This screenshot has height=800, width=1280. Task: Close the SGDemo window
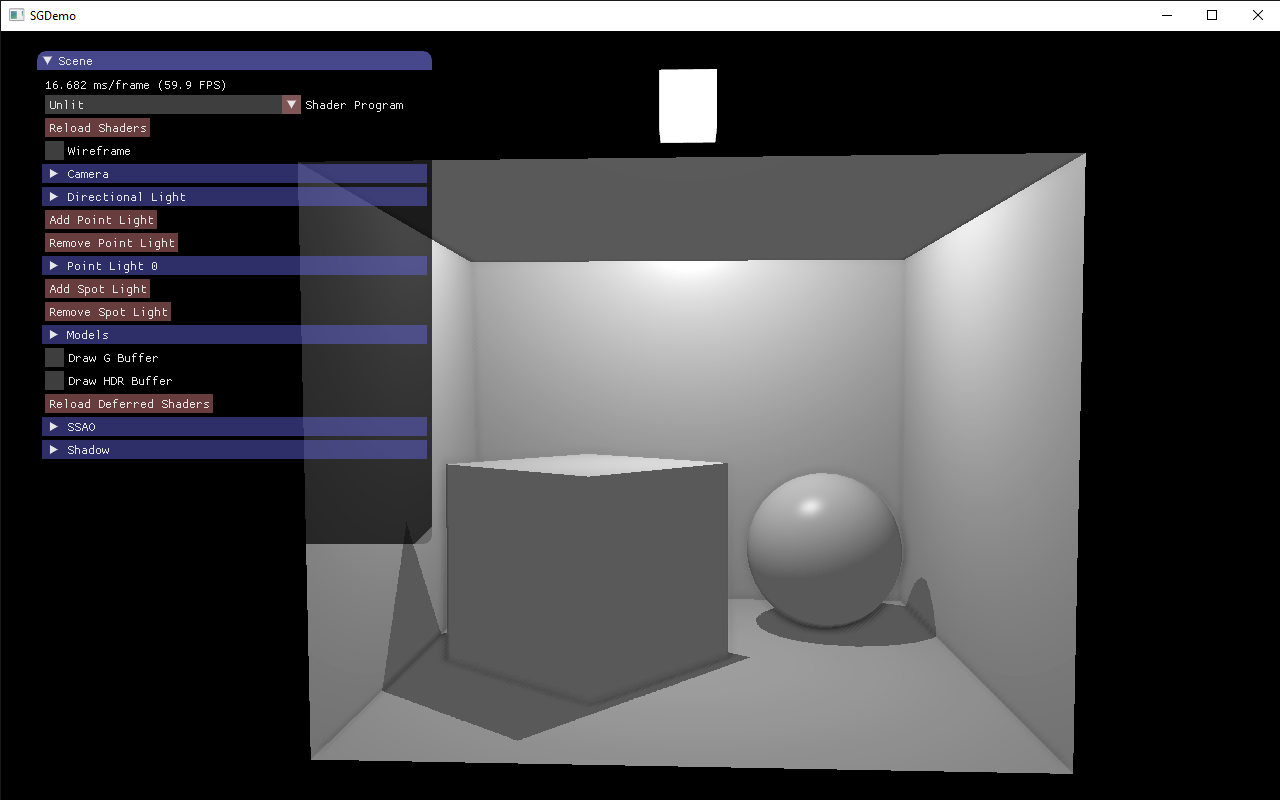tap(1257, 15)
